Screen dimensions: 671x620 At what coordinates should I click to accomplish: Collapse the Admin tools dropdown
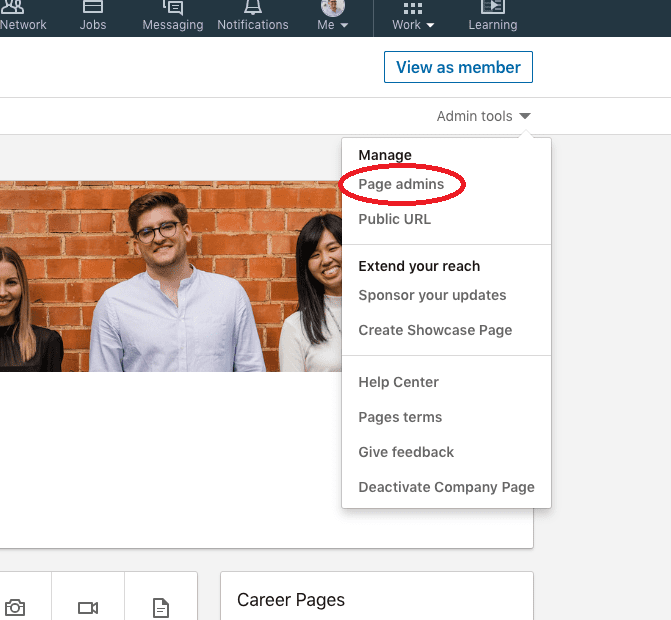(x=484, y=116)
